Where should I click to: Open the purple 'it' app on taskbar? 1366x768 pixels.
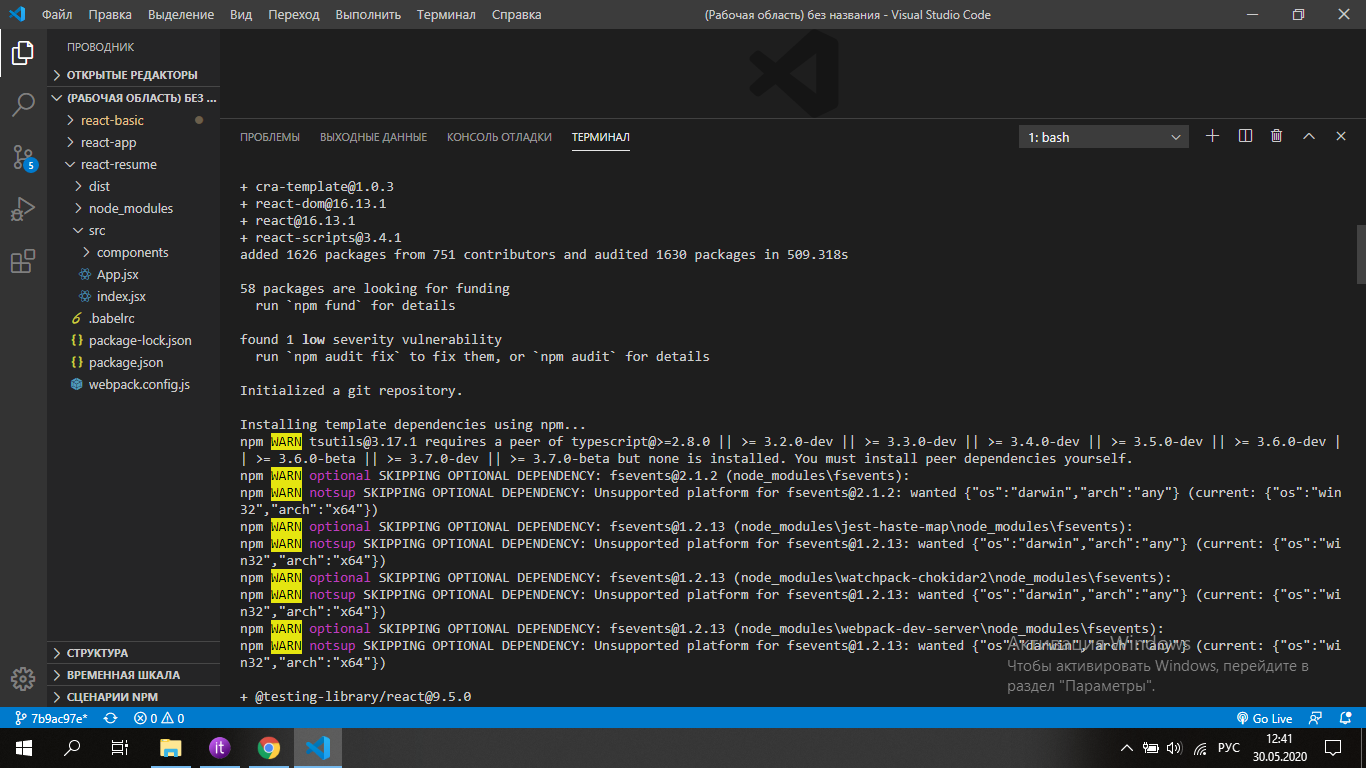(220, 748)
